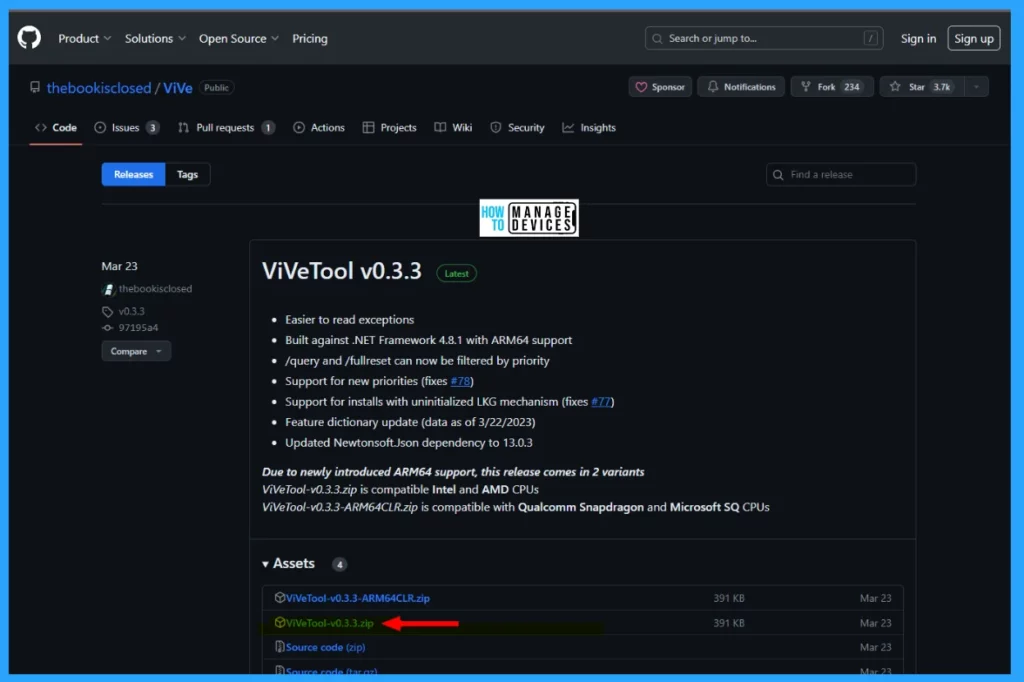Switch to the Projects tab
Viewport: 1024px width, 682px height.
(389, 127)
